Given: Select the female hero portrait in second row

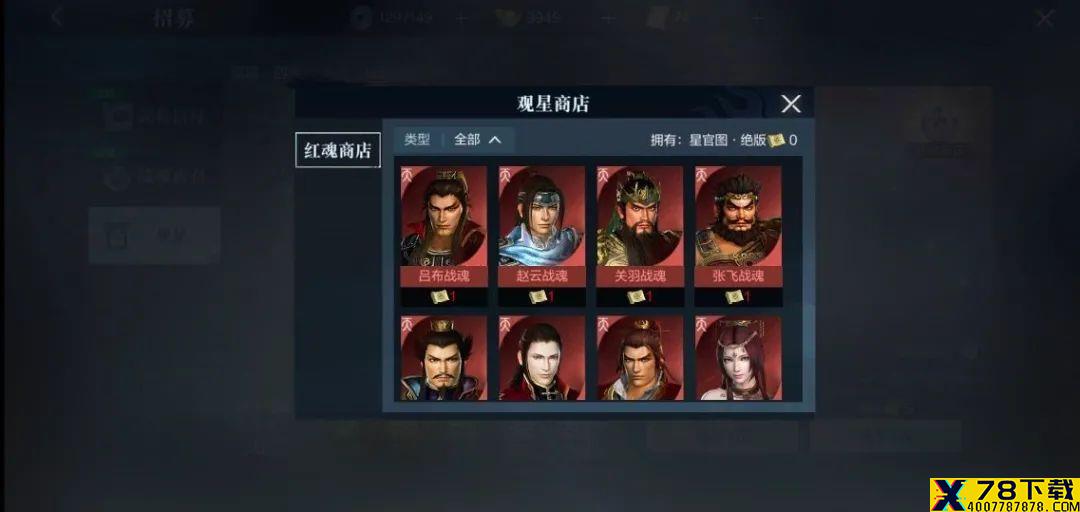Looking at the screenshot, I should pyautogui.click(x=738, y=358).
